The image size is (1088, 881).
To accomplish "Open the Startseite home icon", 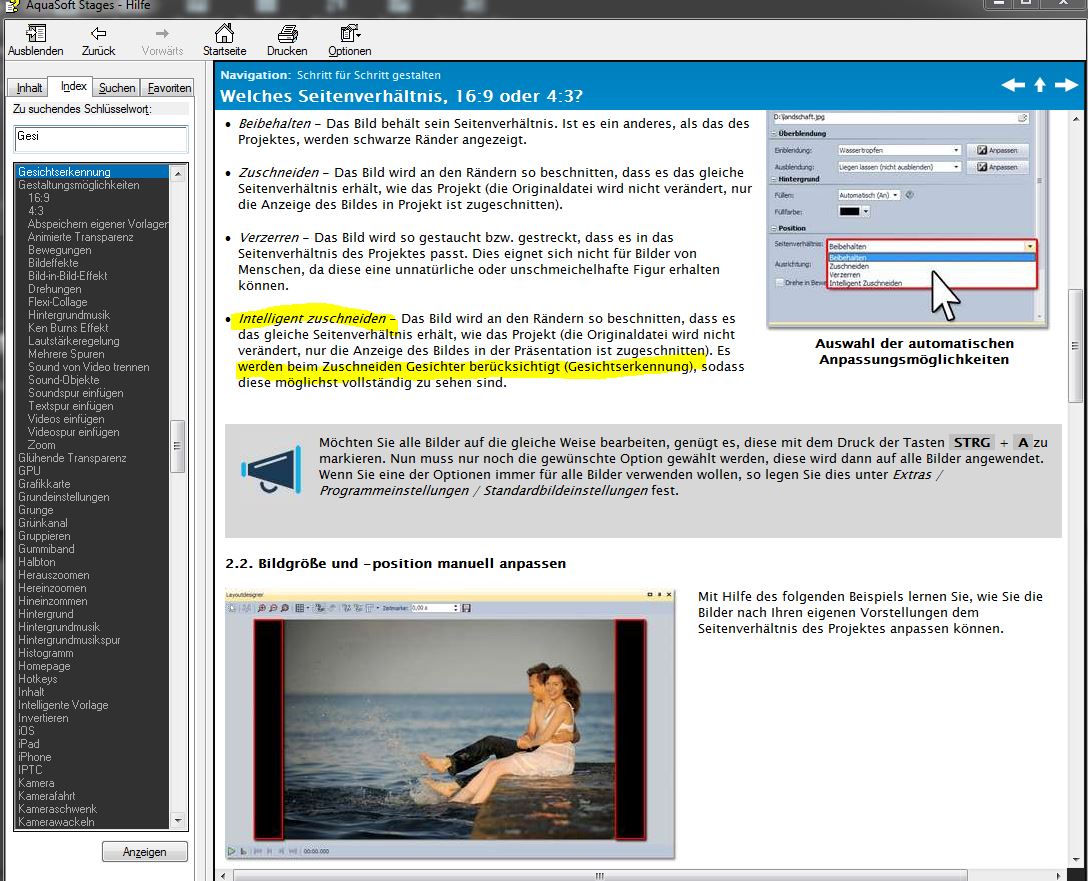I will [x=224, y=34].
